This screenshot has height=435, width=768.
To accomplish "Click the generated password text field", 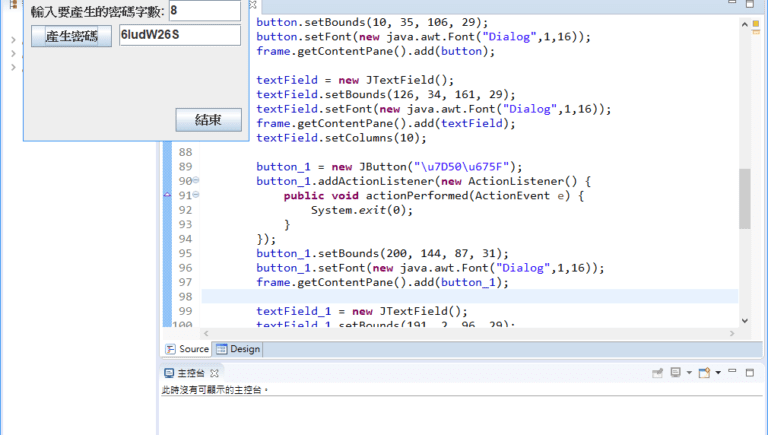I will point(180,35).
